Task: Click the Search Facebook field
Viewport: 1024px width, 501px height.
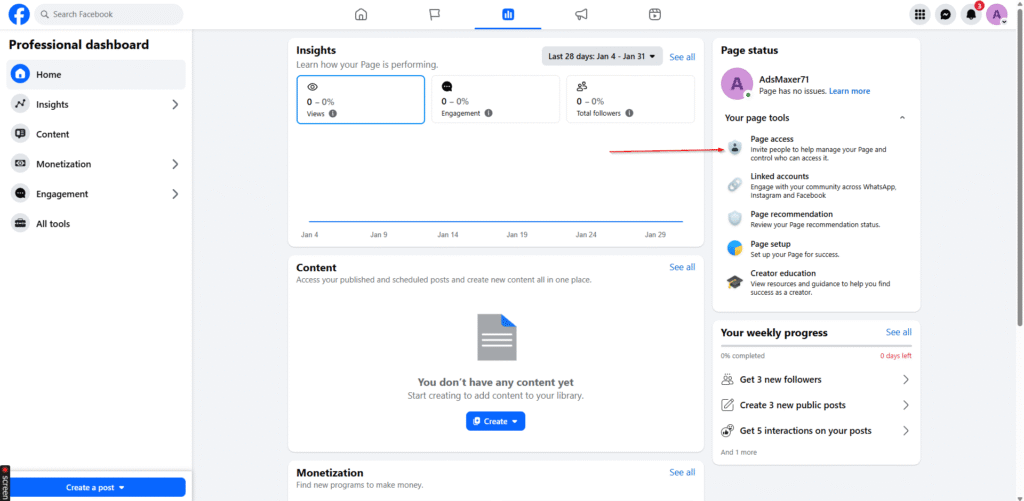Action: pos(110,14)
